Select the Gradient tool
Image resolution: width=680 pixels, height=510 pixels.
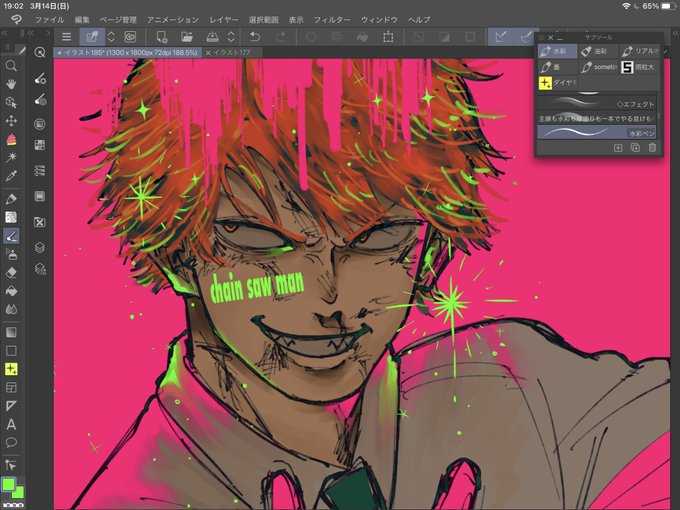click(11, 332)
